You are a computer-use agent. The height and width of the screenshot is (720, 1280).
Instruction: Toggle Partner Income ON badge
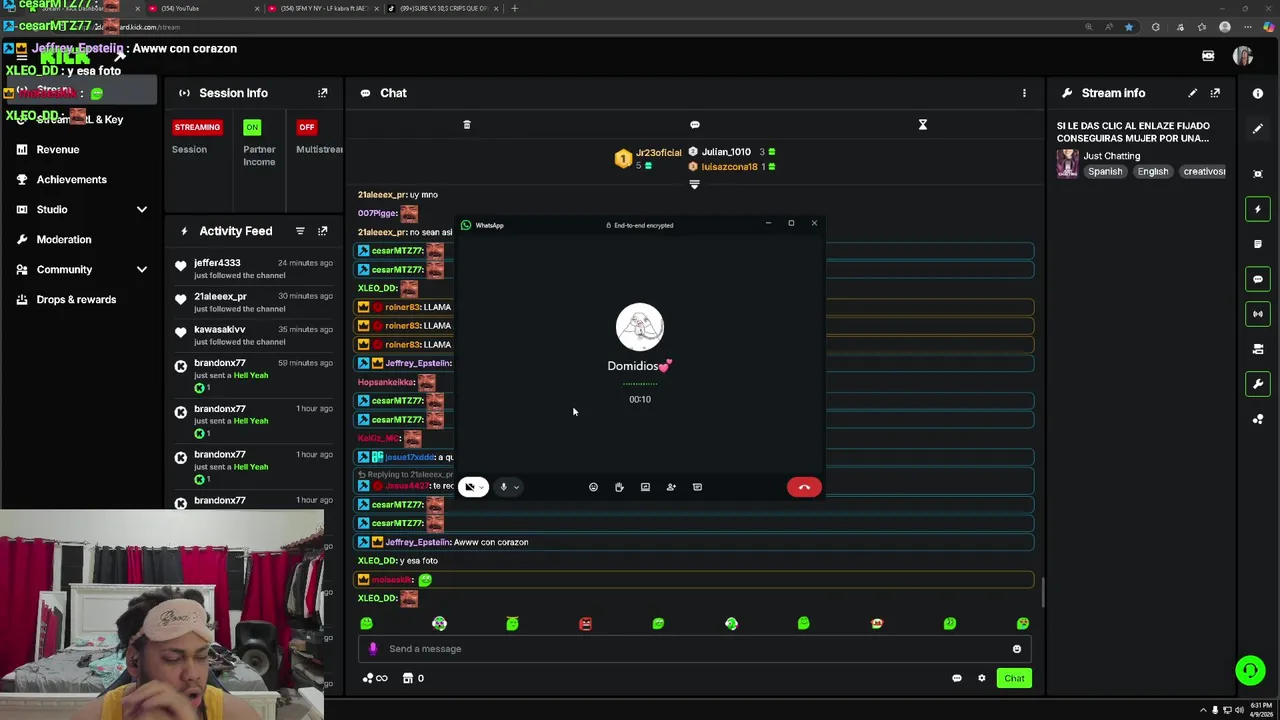point(252,127)
